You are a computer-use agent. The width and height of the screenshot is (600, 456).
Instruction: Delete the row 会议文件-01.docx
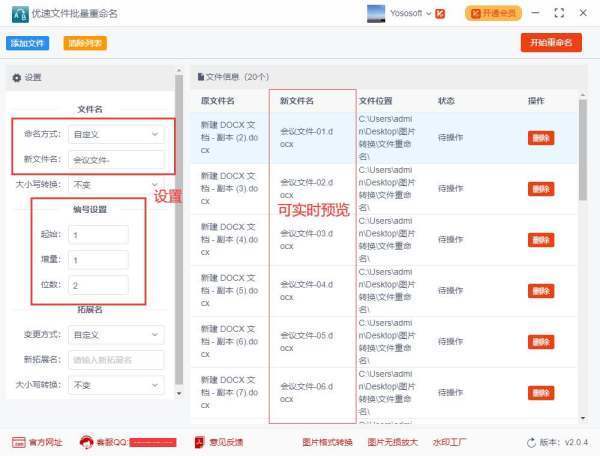coord(540,138)
